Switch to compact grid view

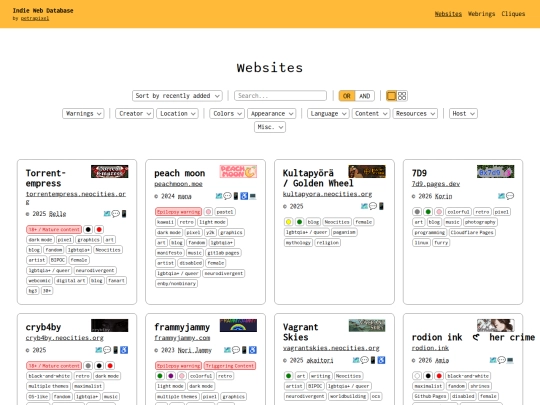[x=402, y=96]
